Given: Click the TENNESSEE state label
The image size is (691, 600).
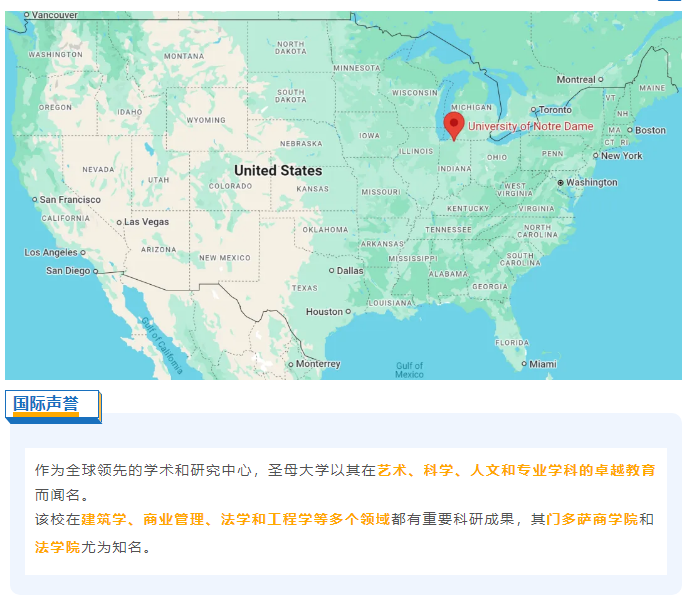Looking at the screenshot, I should 448,230.
